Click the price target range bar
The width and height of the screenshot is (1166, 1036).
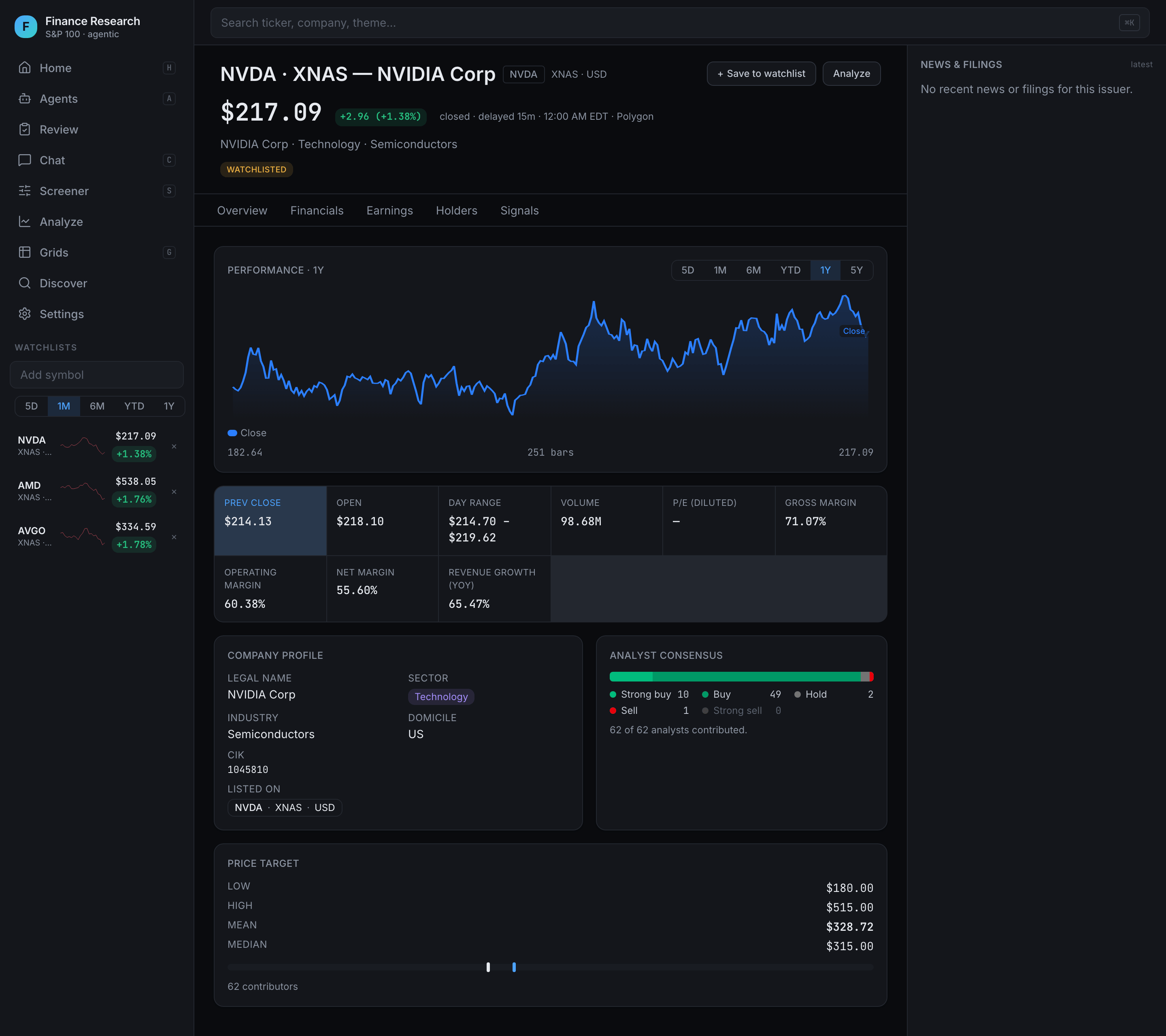(550, 967)
